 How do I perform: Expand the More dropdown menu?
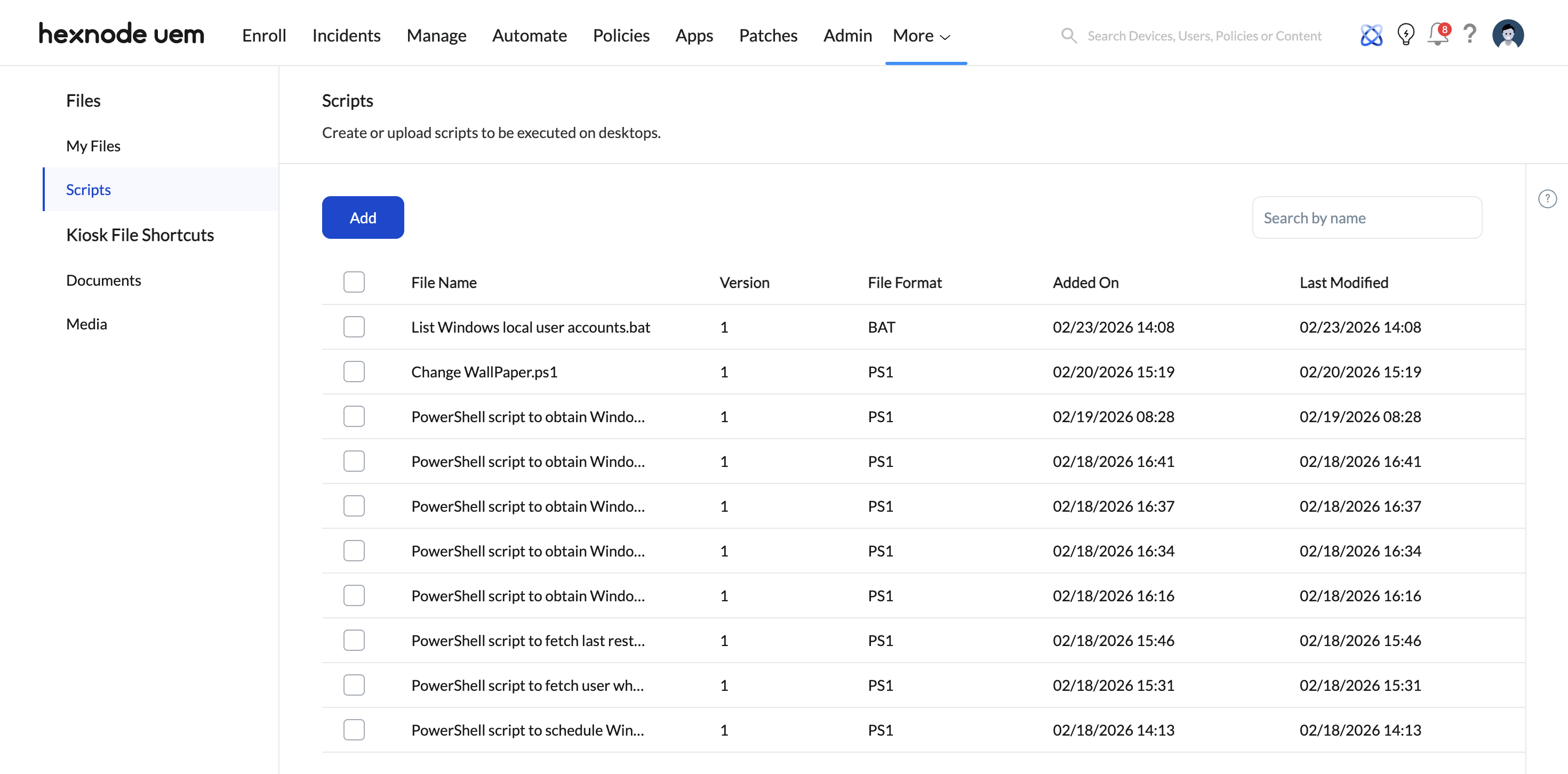921,36
